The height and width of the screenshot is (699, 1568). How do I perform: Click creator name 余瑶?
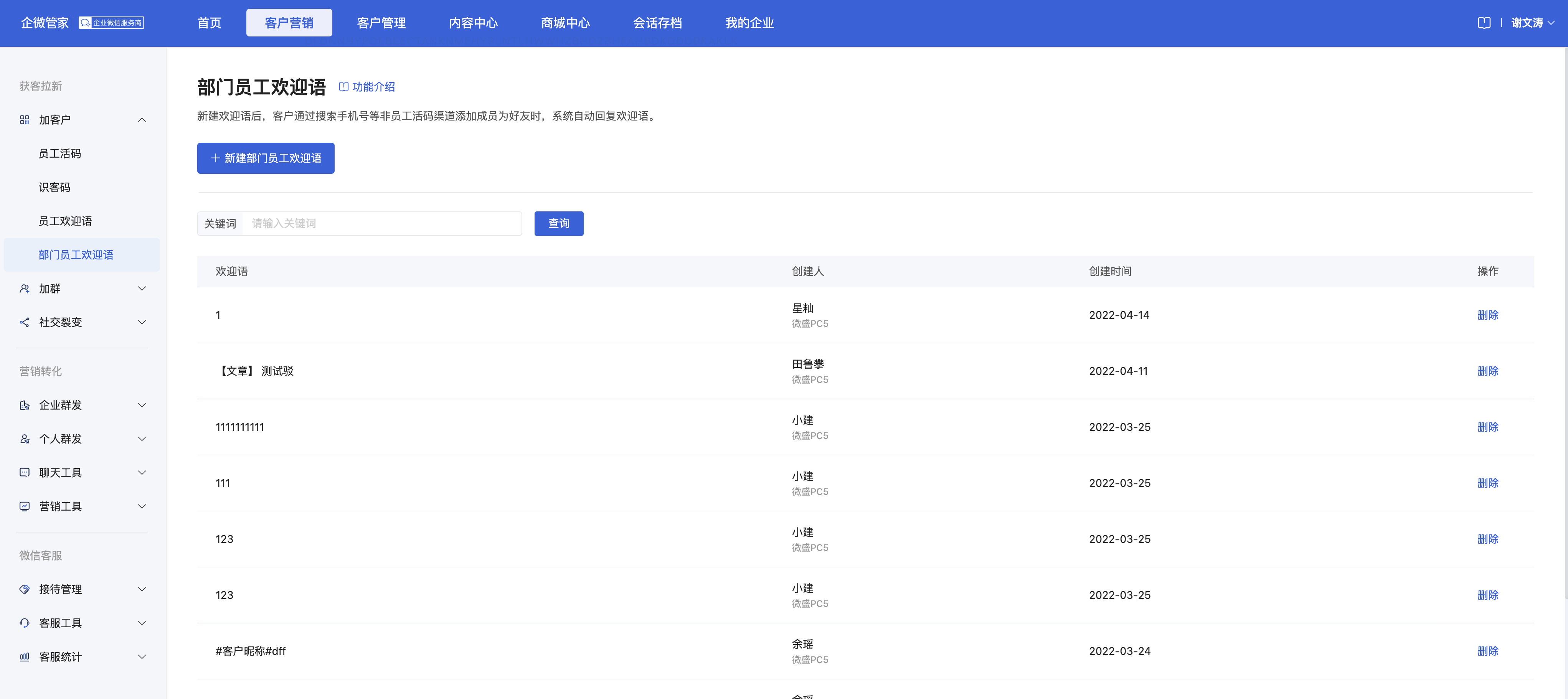pyautogui.click(x=802, y=644)
